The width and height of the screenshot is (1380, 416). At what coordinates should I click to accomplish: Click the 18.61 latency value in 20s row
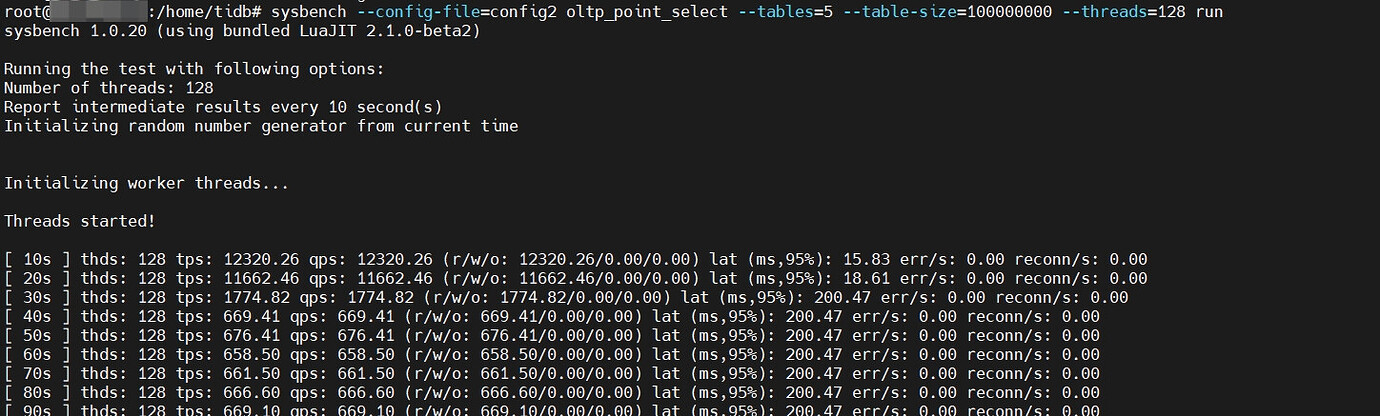pyautogui.click(x=869, y=278)
